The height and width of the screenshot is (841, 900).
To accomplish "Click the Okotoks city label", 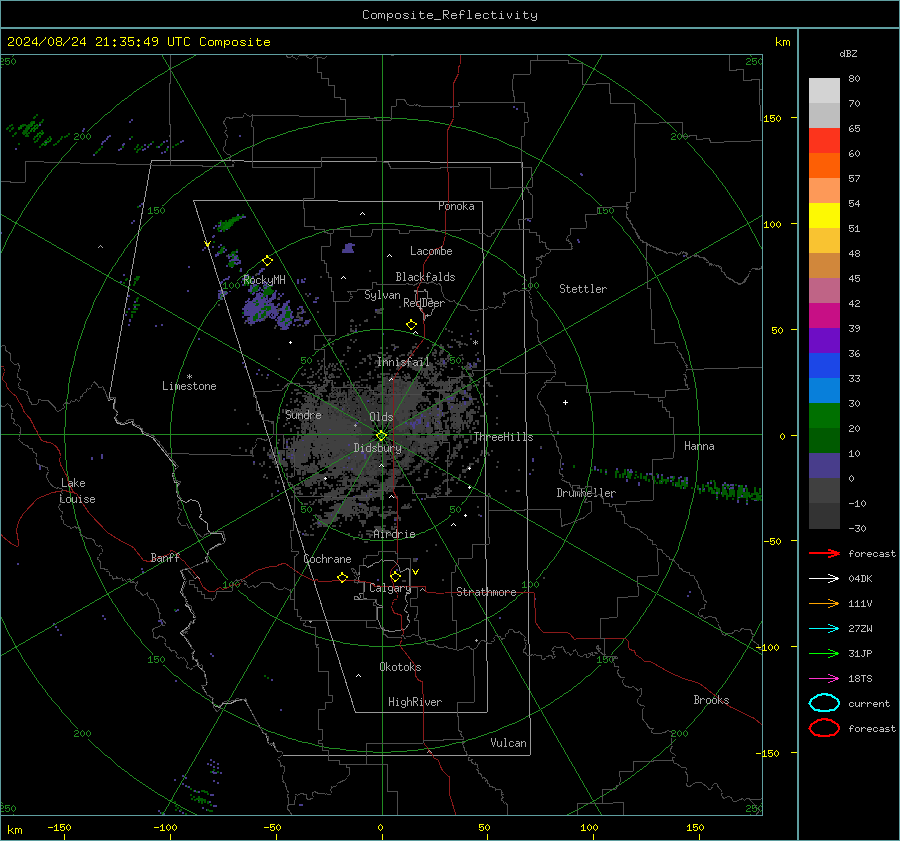I will click(400, 667).
